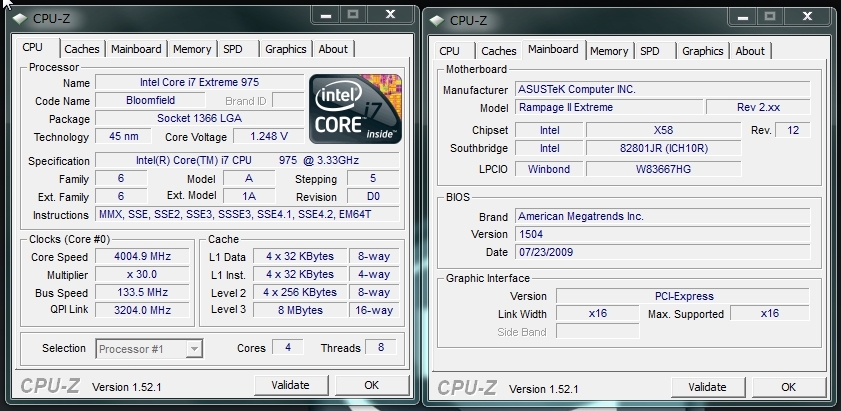This screenshot has width=841, height=411.
Task: Click the CPU-Z icon in the left window title bar
Action: click(x=20, y=18)
